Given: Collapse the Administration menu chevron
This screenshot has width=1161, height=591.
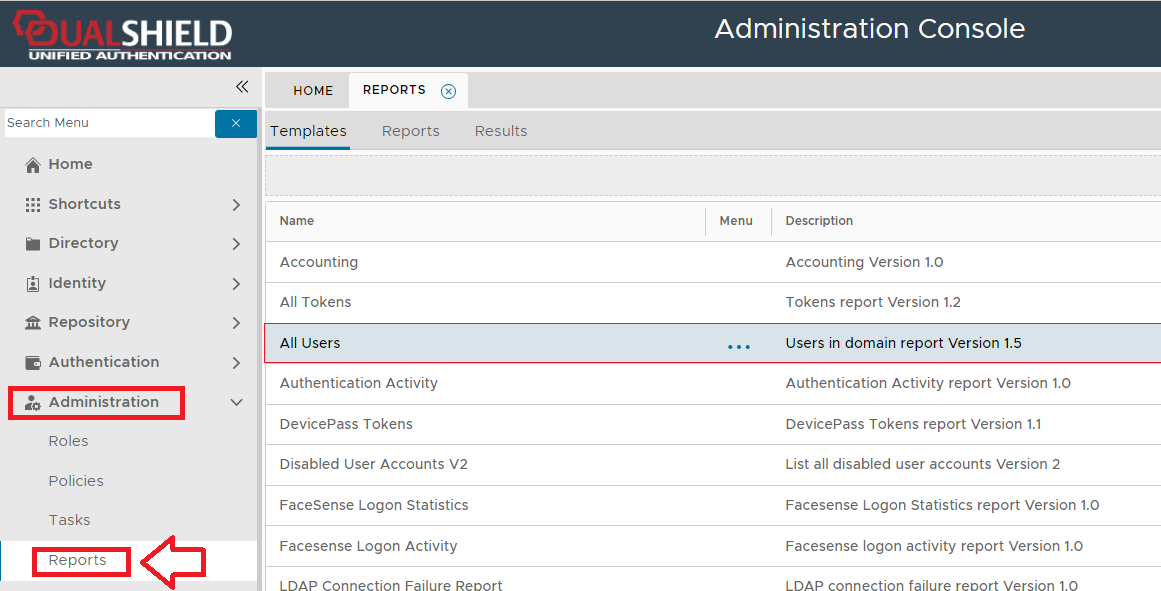Looking at the screenshot, I should (236, 403).
